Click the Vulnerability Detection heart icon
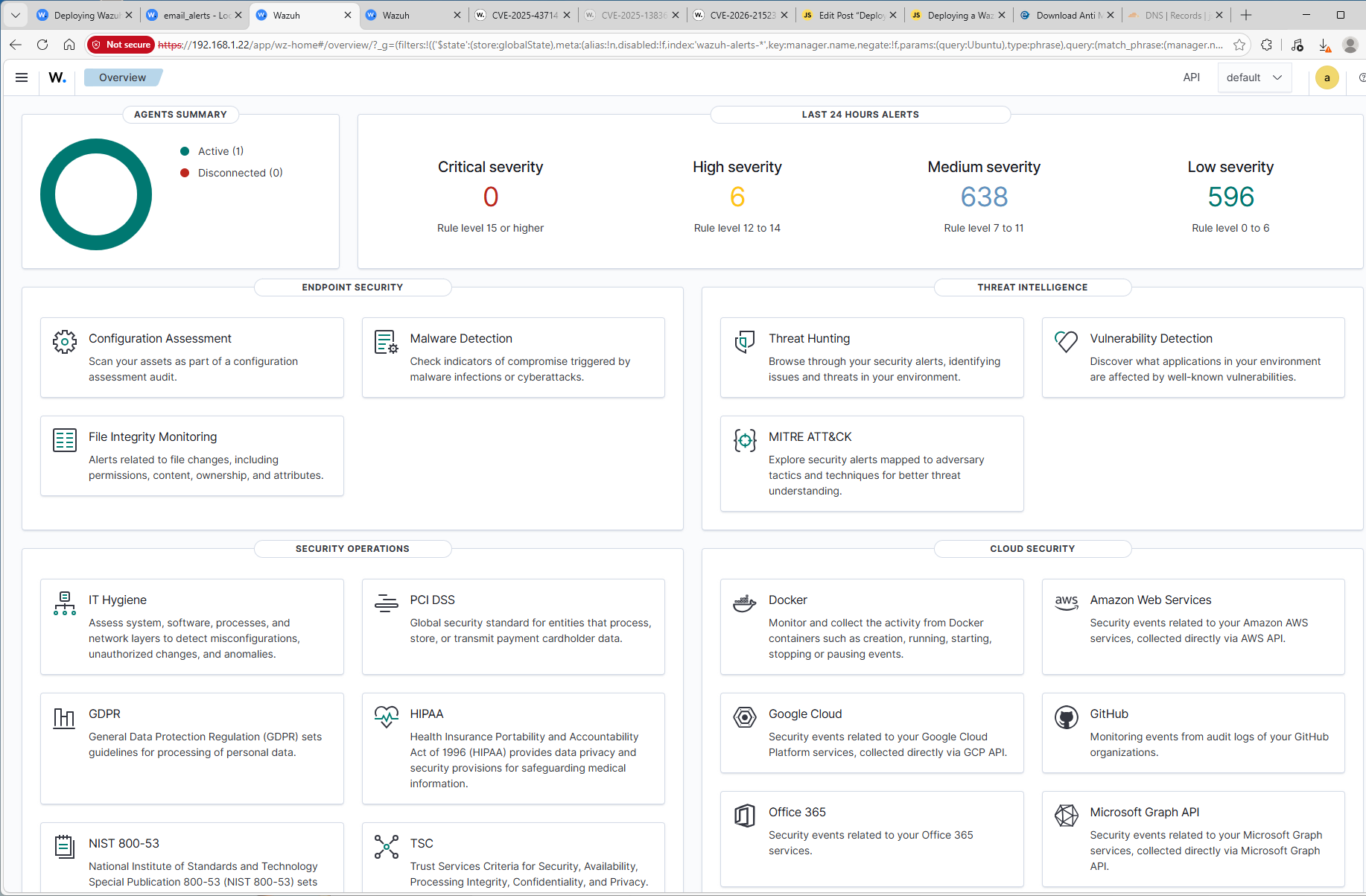The width and height of the screenshot is (1366, 896). coord(1066,342)
